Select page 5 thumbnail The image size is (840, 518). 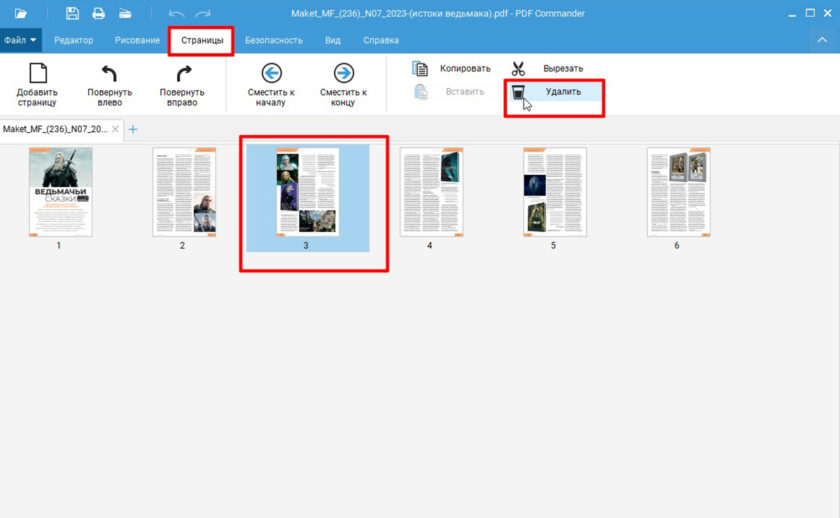pos(555,192)
